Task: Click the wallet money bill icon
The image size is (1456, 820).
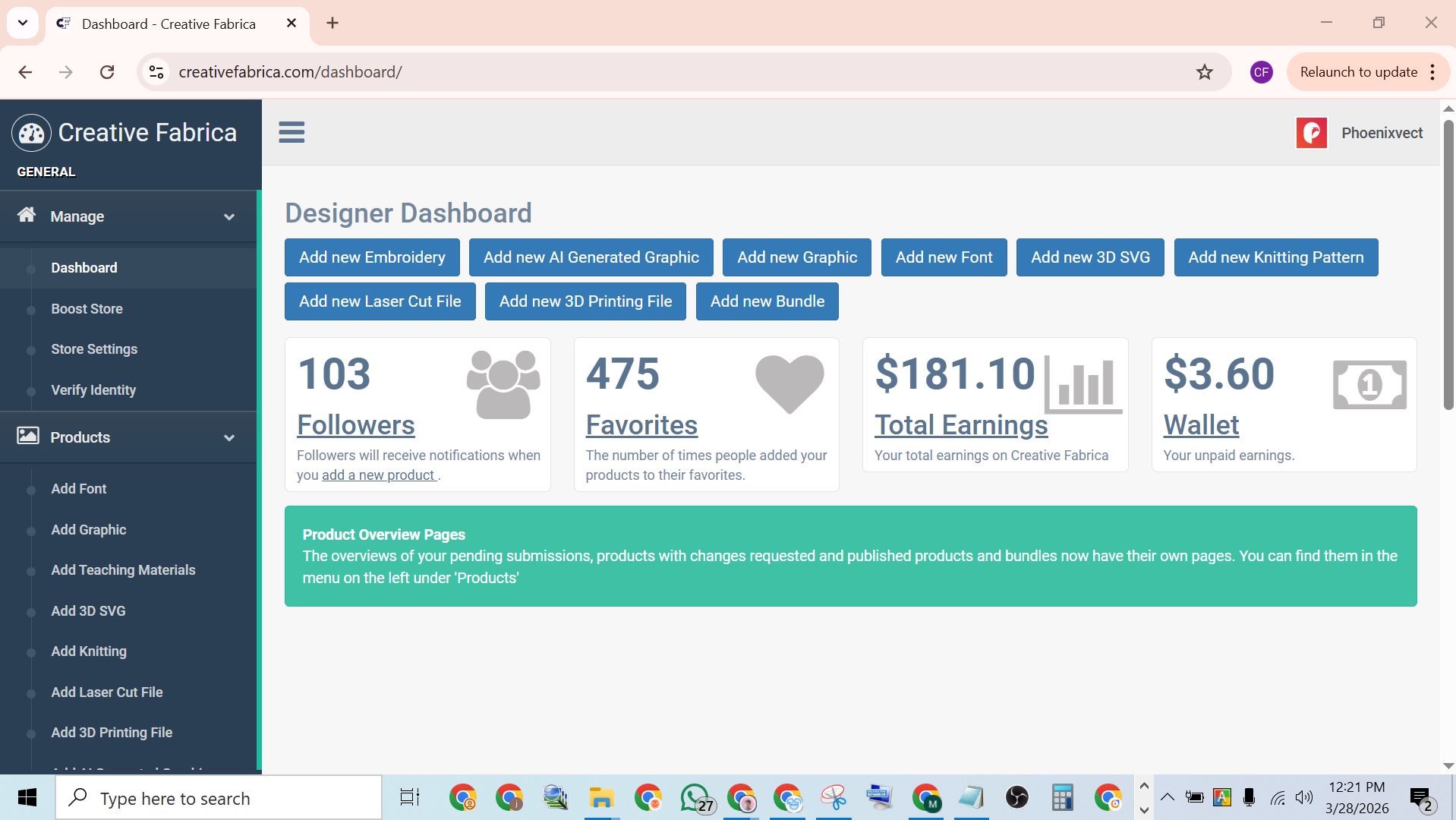Action: tap(1369, 385)
